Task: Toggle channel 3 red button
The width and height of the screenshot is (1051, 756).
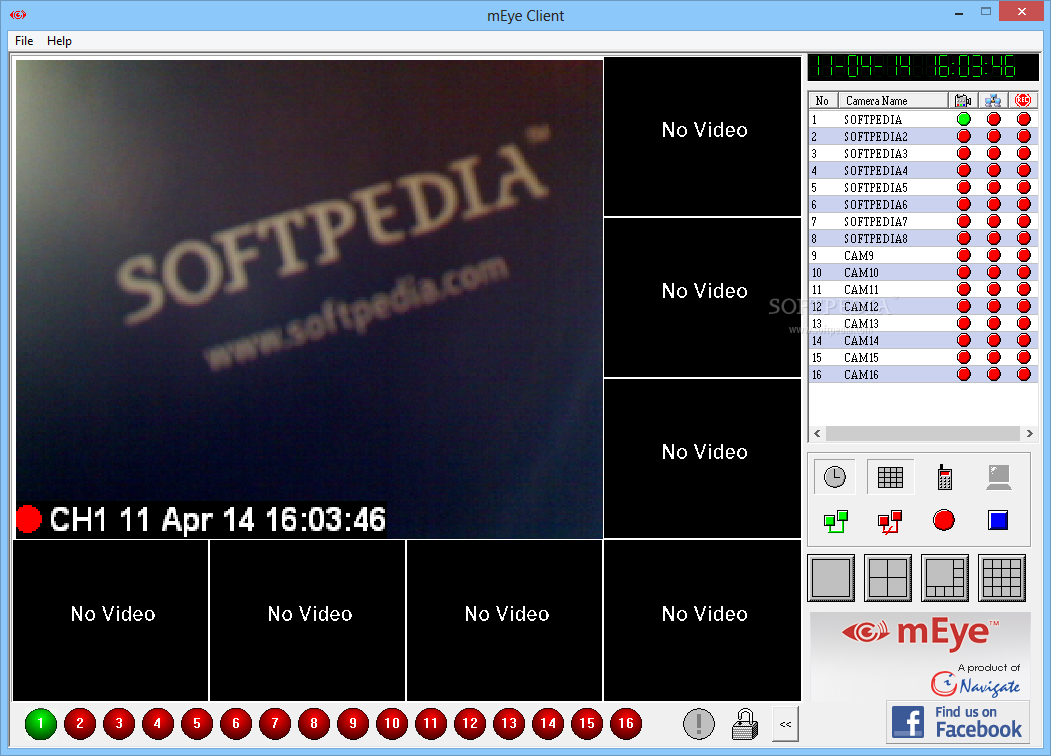Action: (x=119, y=724)
